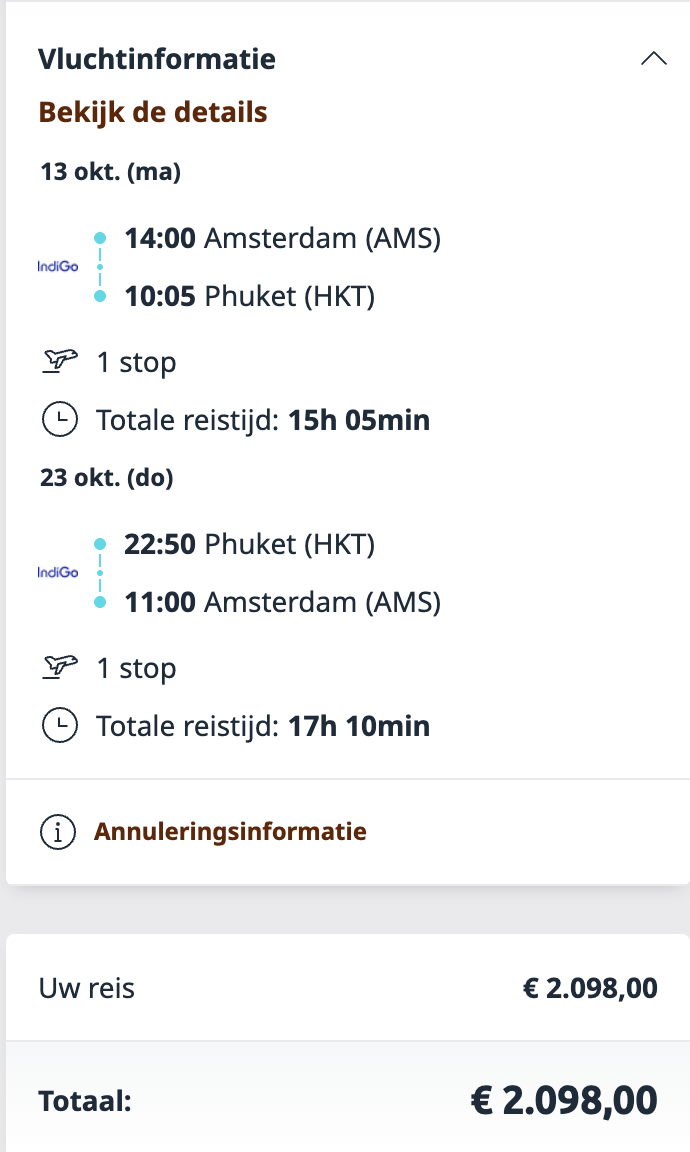
Task: Collapse the Vluchtinformatie panel chevron
Action: tap(653, 59)
